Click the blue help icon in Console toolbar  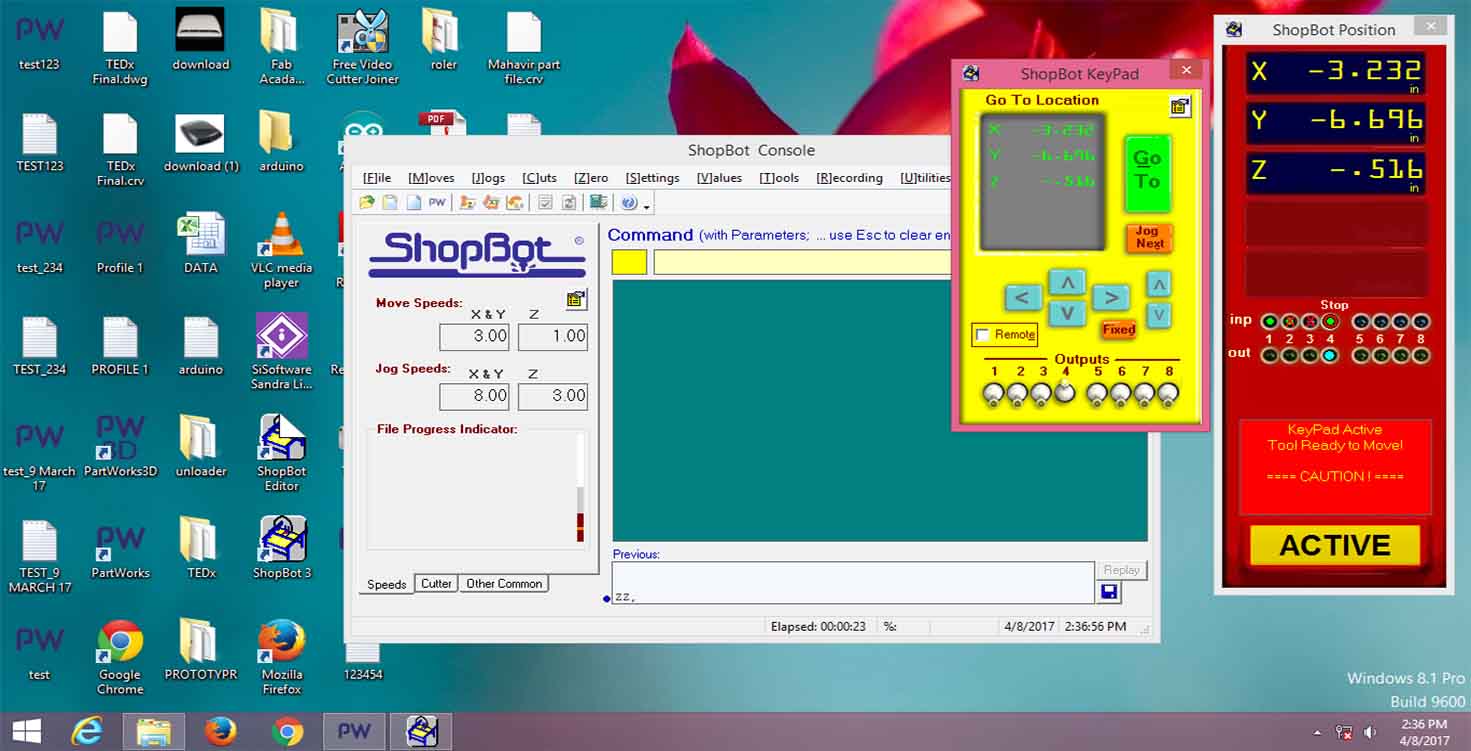click(629, 202)
